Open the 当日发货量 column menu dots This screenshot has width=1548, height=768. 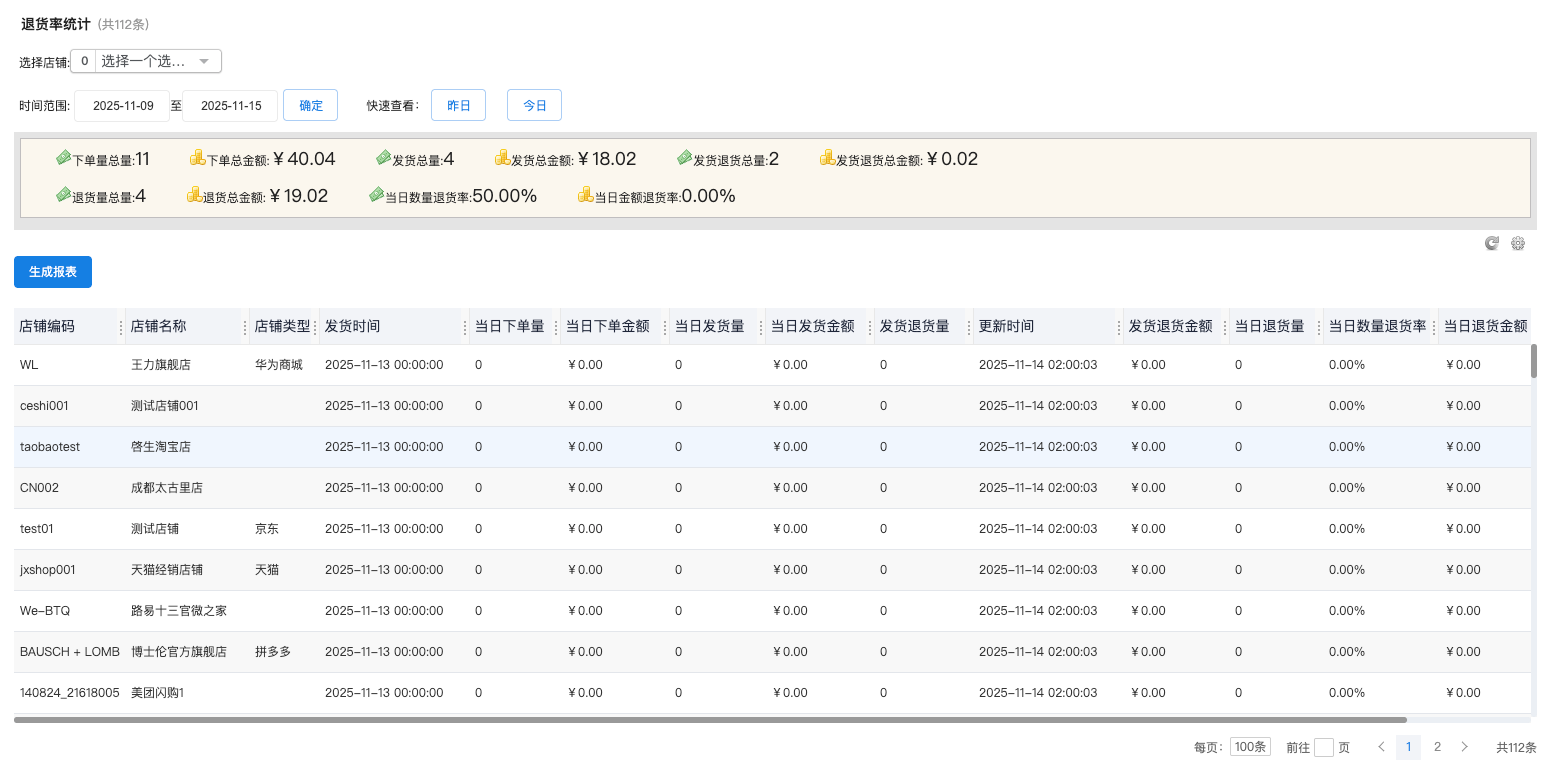[x=760, y=327]
